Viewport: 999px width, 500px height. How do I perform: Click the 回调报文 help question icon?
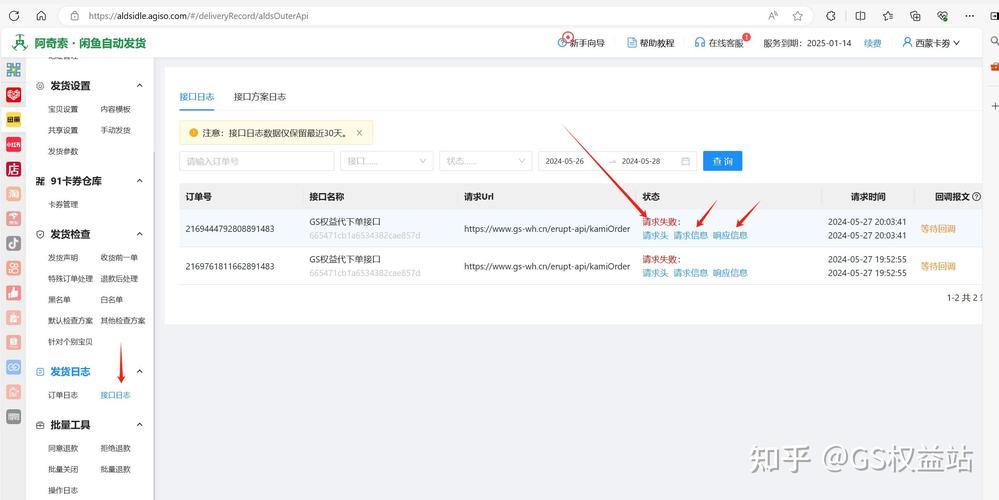977,197
